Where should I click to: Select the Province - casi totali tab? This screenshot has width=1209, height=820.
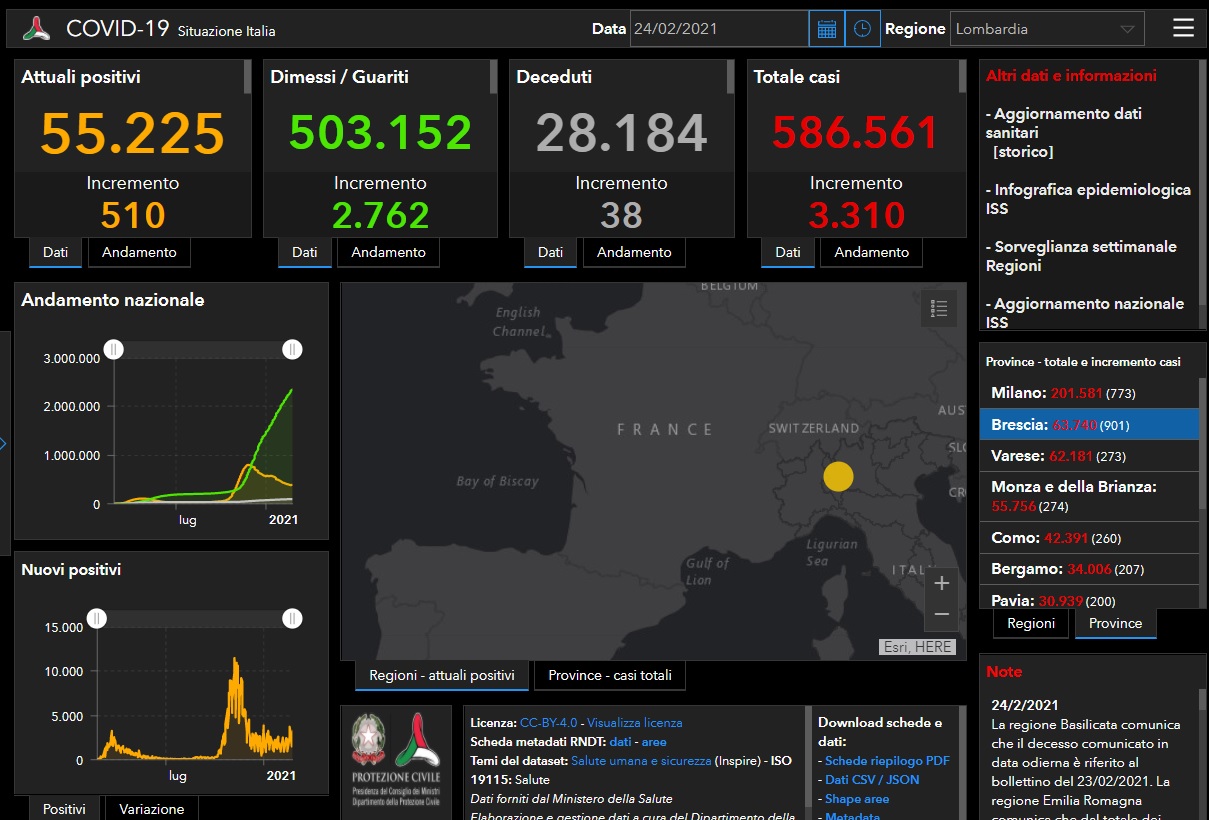coord(609,676)
